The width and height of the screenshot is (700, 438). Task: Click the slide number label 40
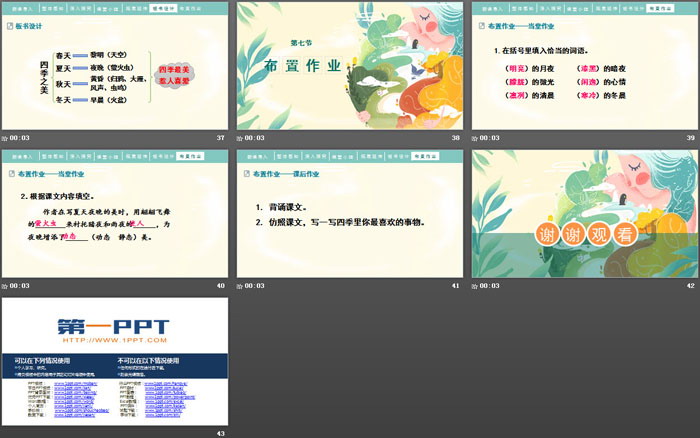221,286
